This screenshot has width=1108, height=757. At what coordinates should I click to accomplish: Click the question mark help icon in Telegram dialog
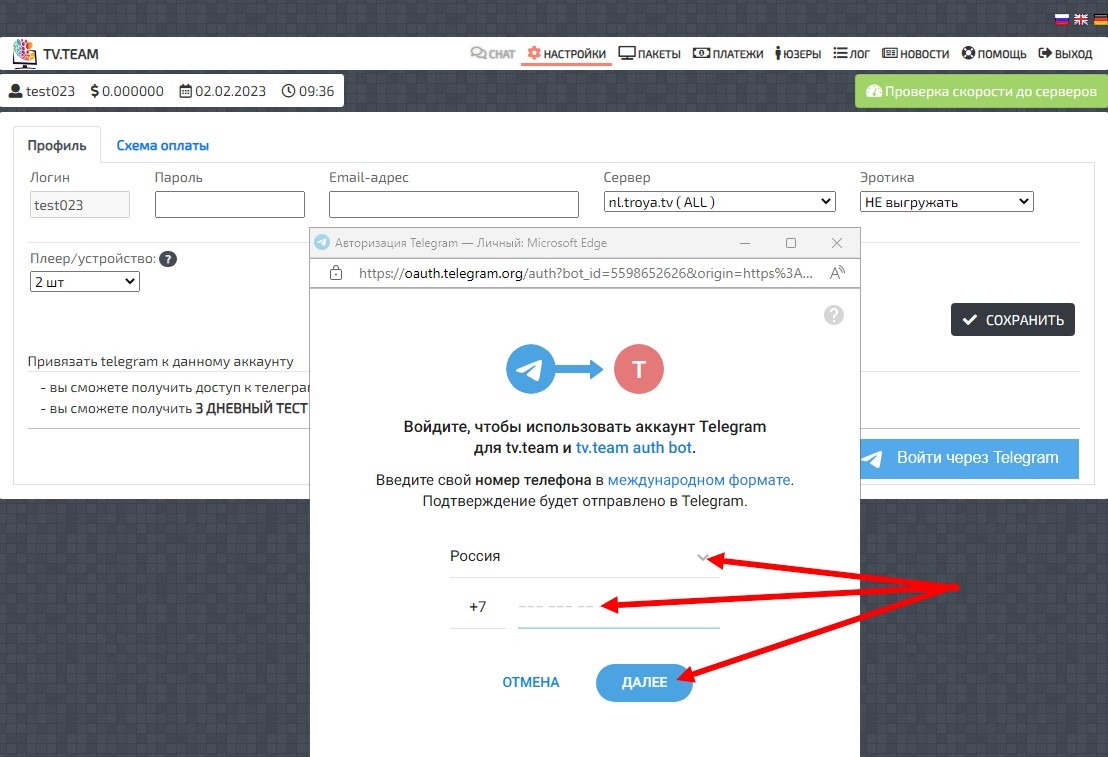point(833,315)
